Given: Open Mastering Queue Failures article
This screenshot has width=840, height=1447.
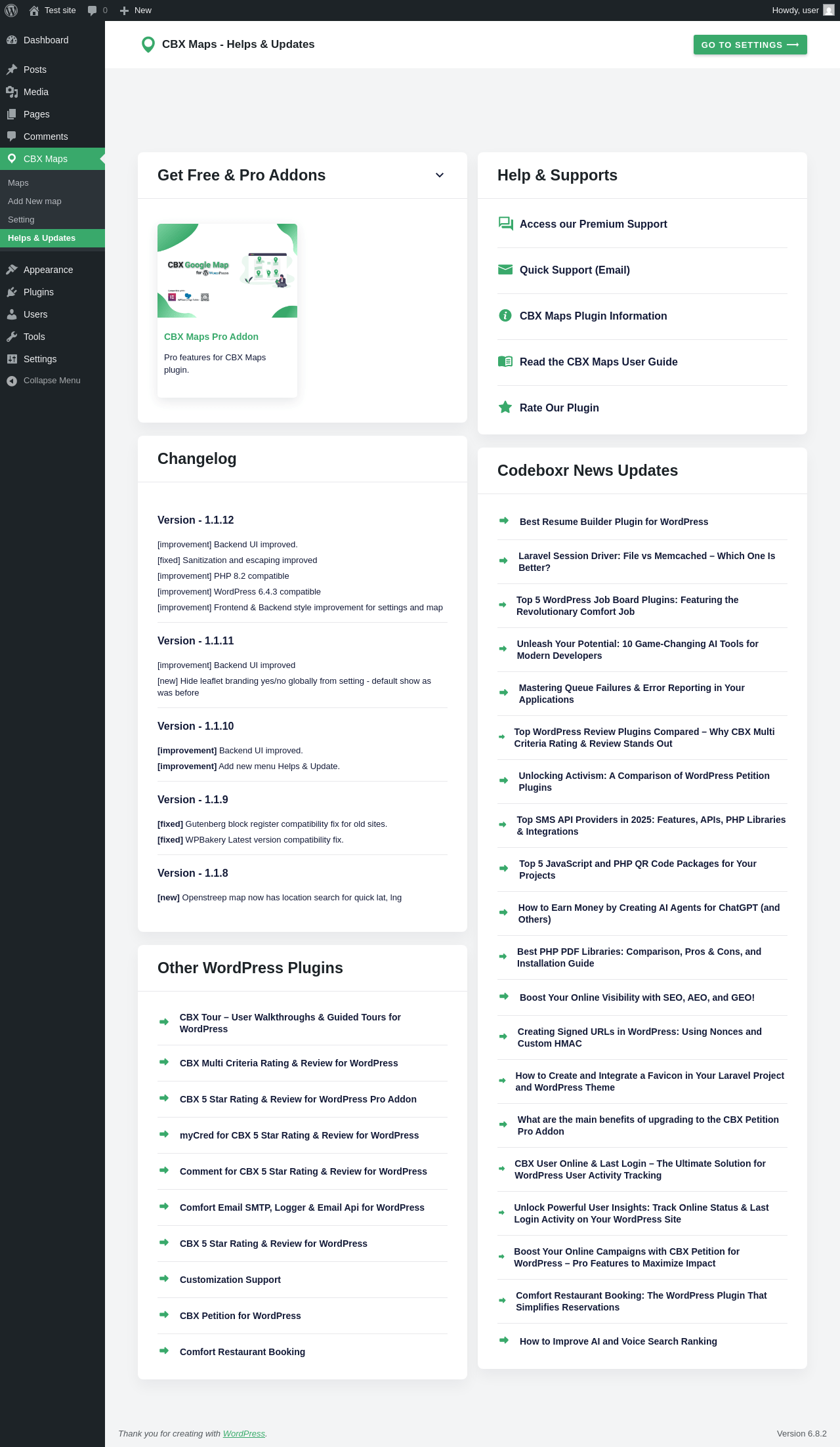Looking at the screenshot, I should pos(632,694).
